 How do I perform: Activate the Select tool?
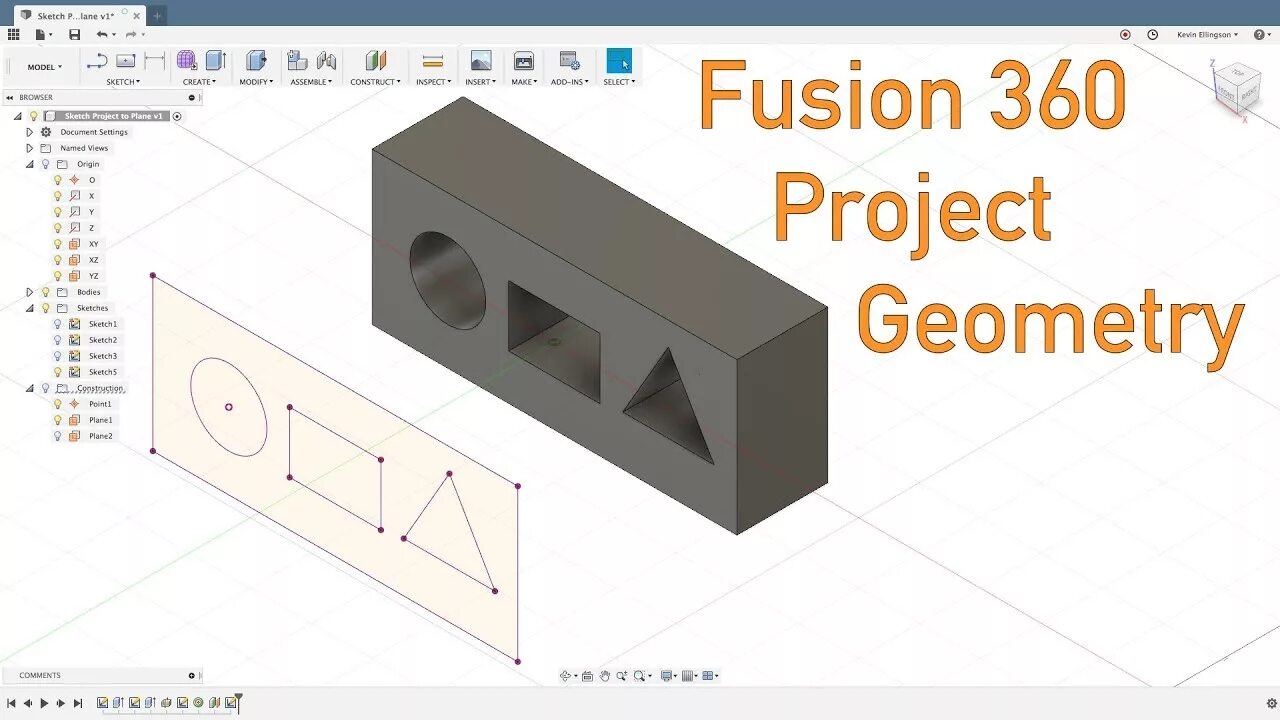[x=619, y=61]
